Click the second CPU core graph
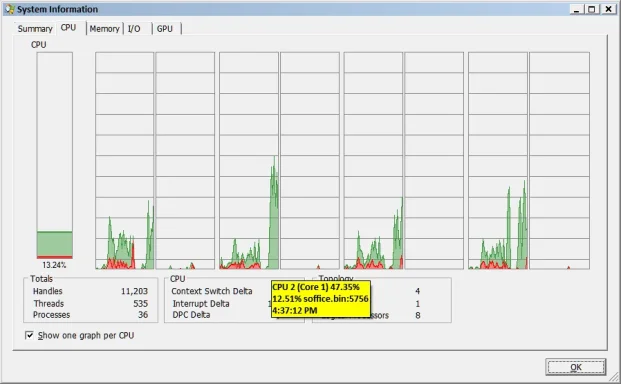Screen dimensions: 621x384 (185, 161)
